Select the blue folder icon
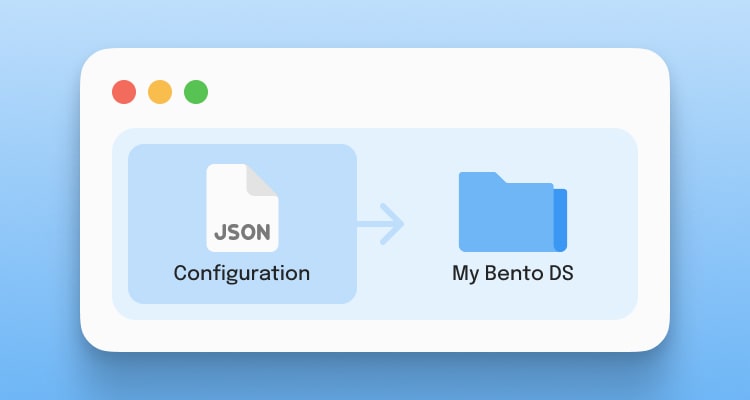750x400 pixels. pos(511,212)
